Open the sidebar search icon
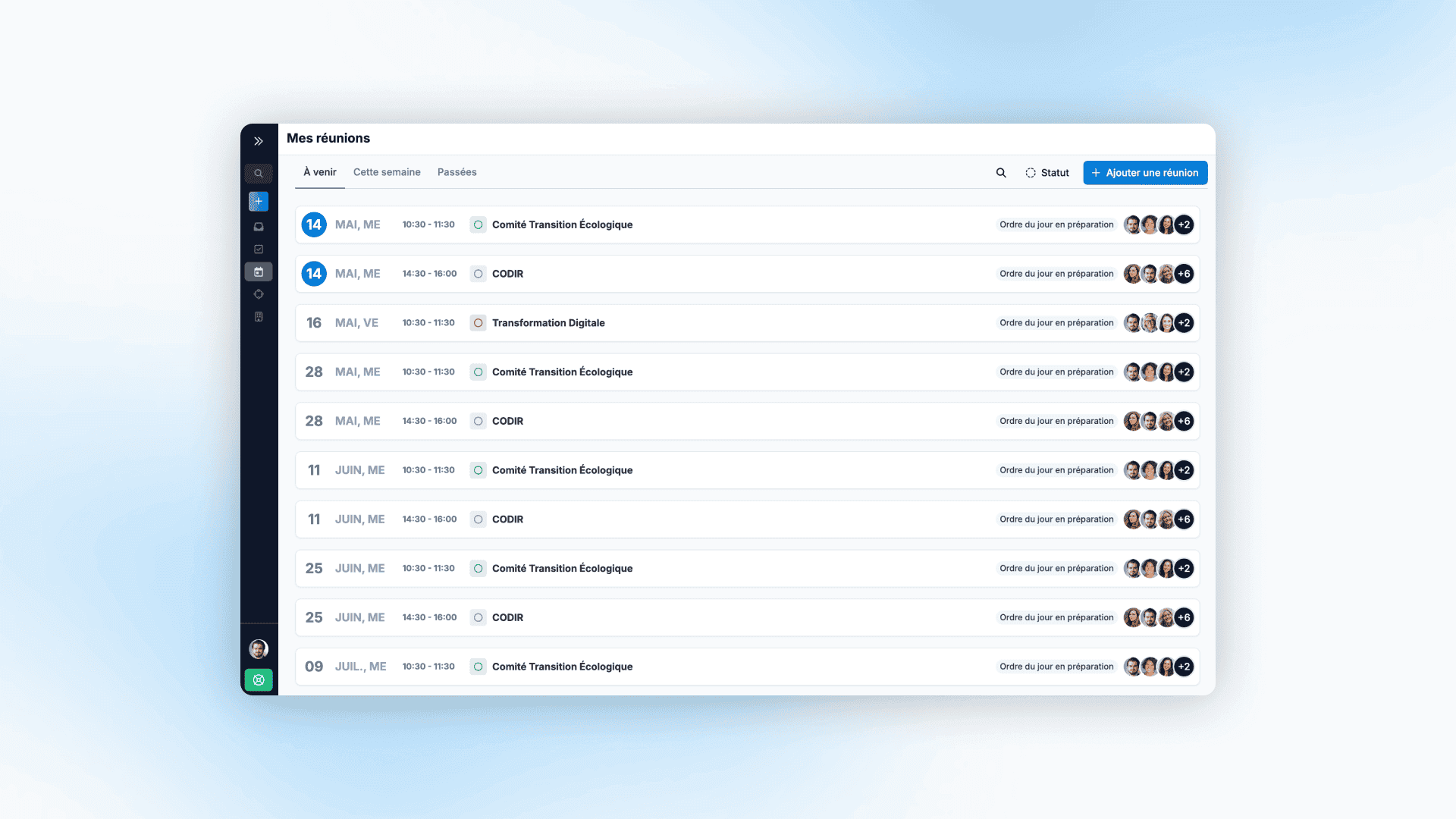 click(259, 174)
